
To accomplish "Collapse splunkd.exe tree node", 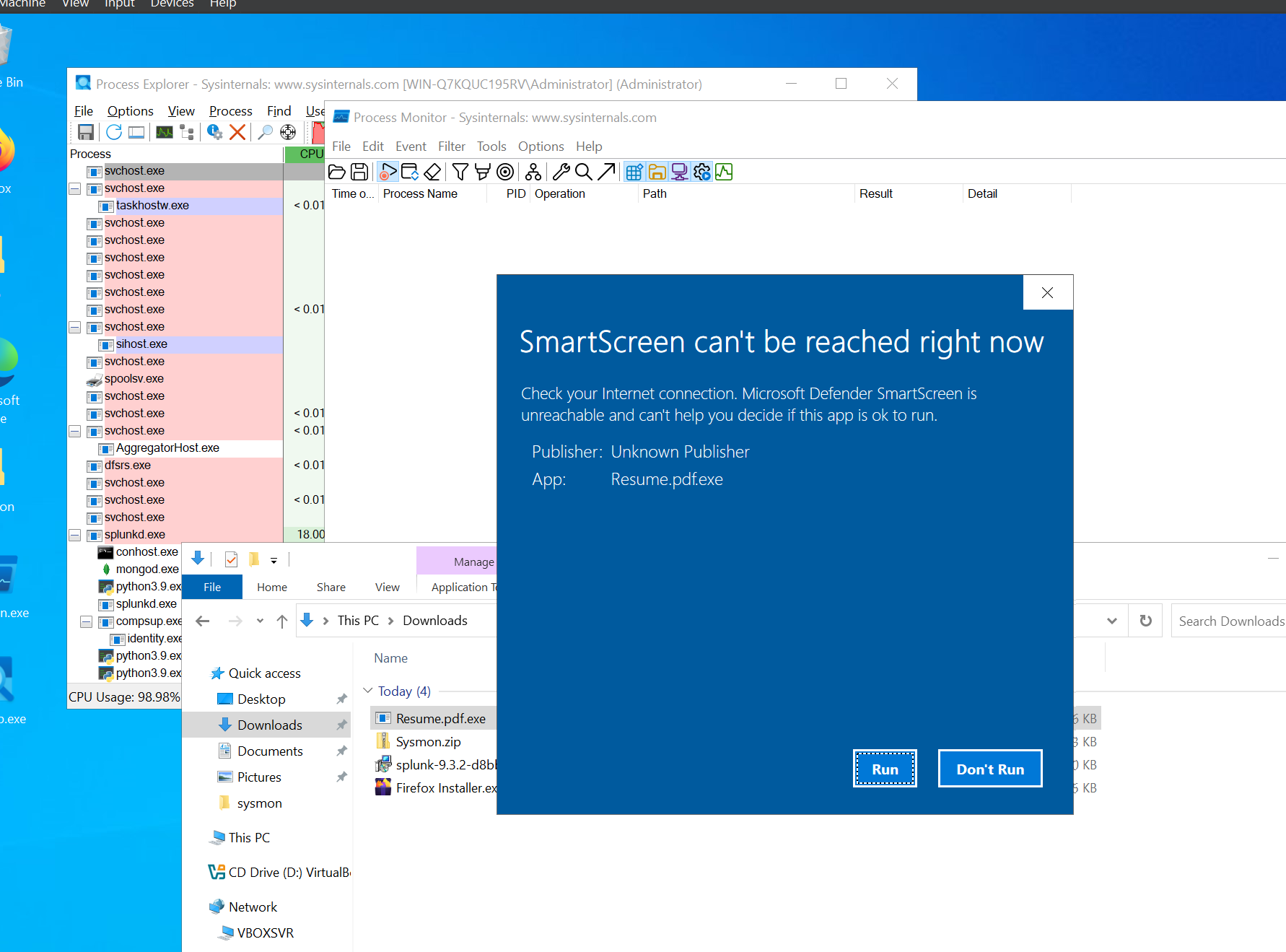I will click(74, 535).
